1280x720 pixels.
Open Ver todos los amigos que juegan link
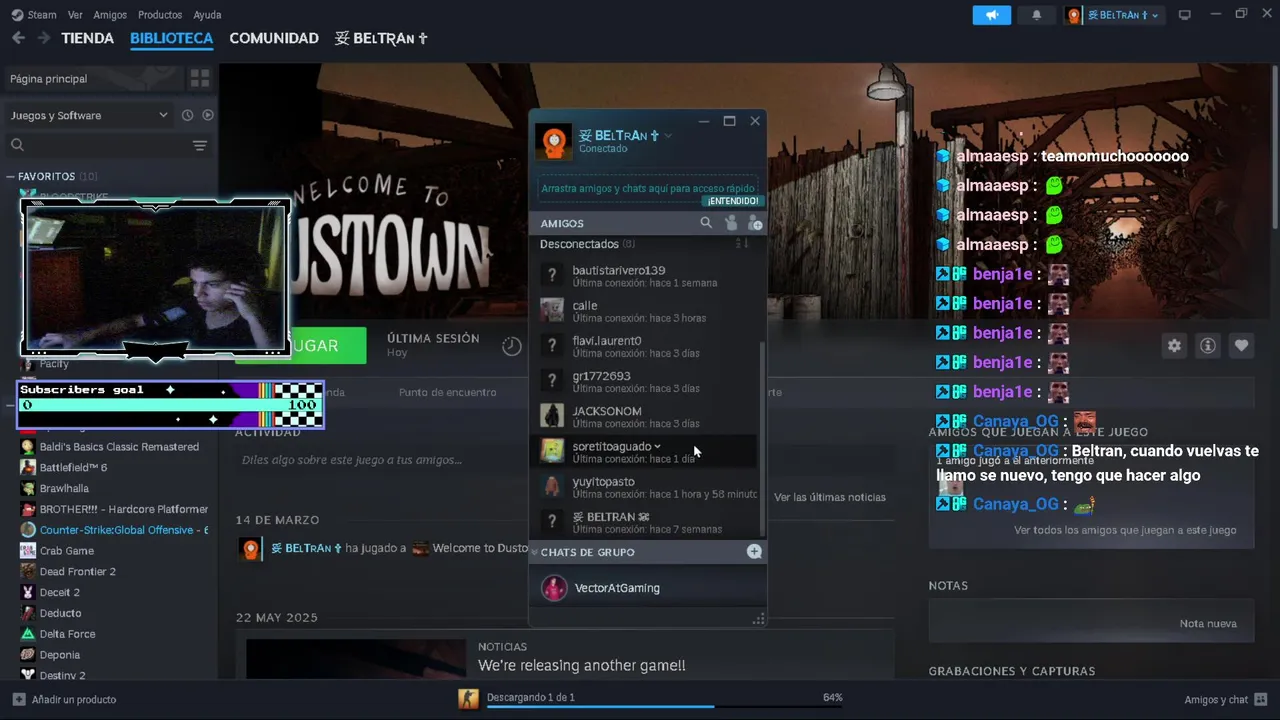click(x=1125, y=530)
